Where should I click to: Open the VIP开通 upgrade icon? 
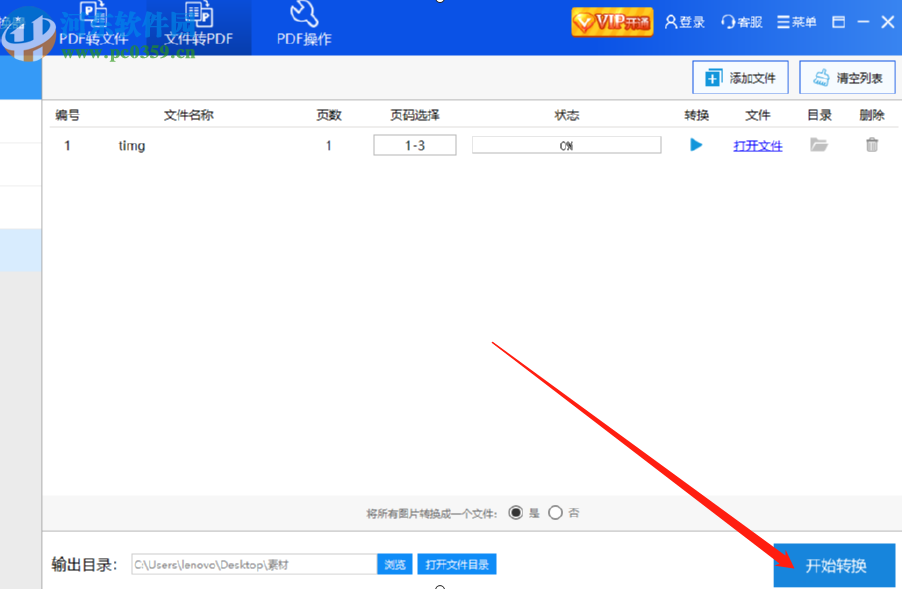click(611, 21)
